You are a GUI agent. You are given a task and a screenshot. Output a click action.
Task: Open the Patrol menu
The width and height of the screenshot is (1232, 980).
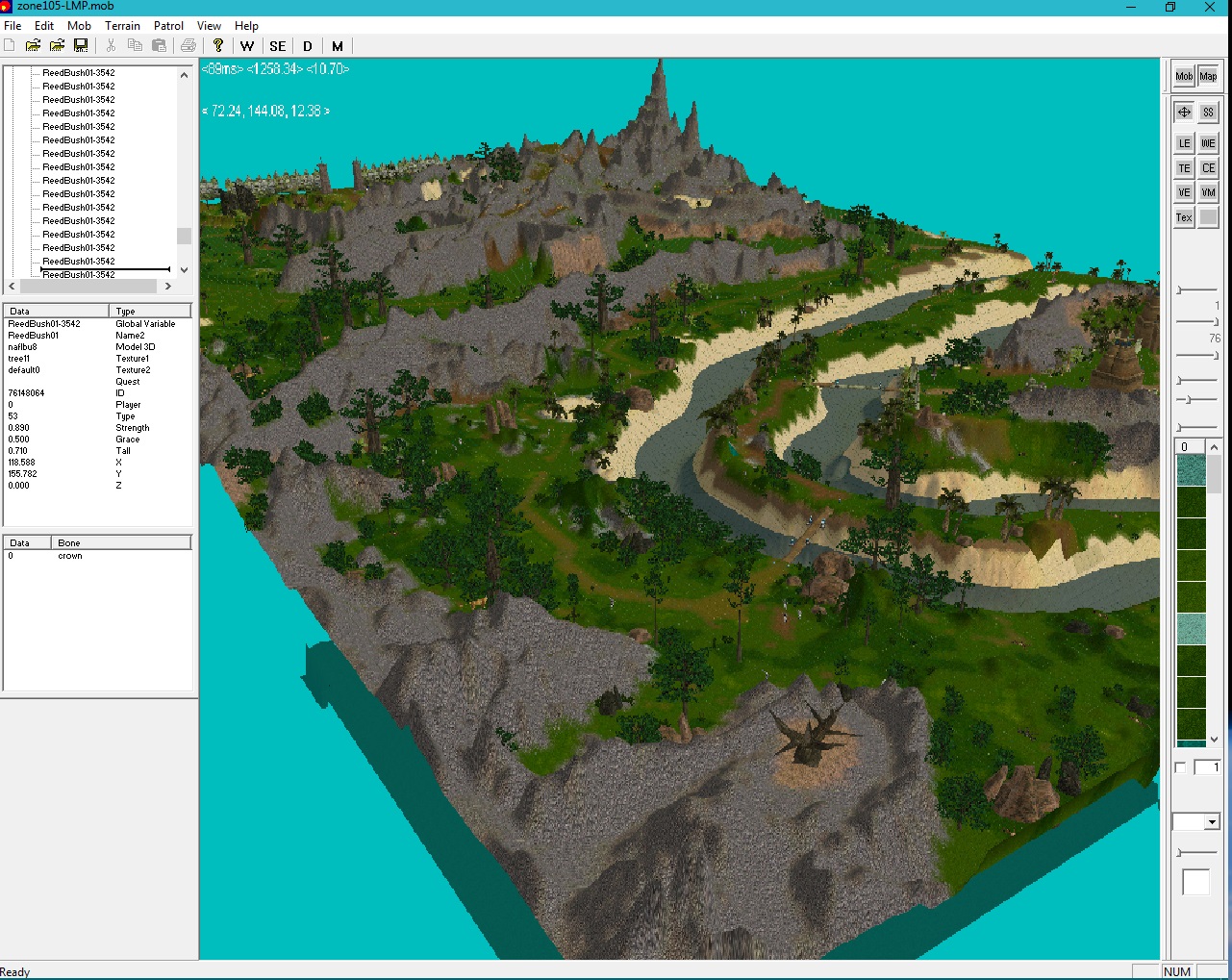168,26
